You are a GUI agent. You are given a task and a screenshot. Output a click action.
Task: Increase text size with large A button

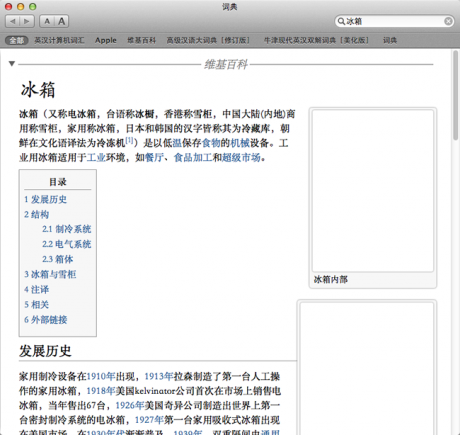(62, 21)
